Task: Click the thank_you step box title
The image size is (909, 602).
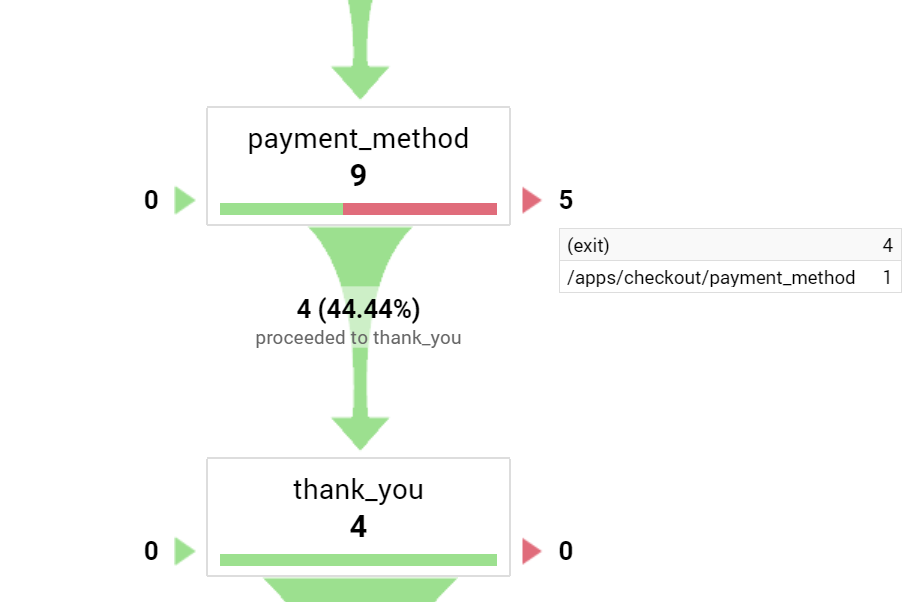Action: 358,489
